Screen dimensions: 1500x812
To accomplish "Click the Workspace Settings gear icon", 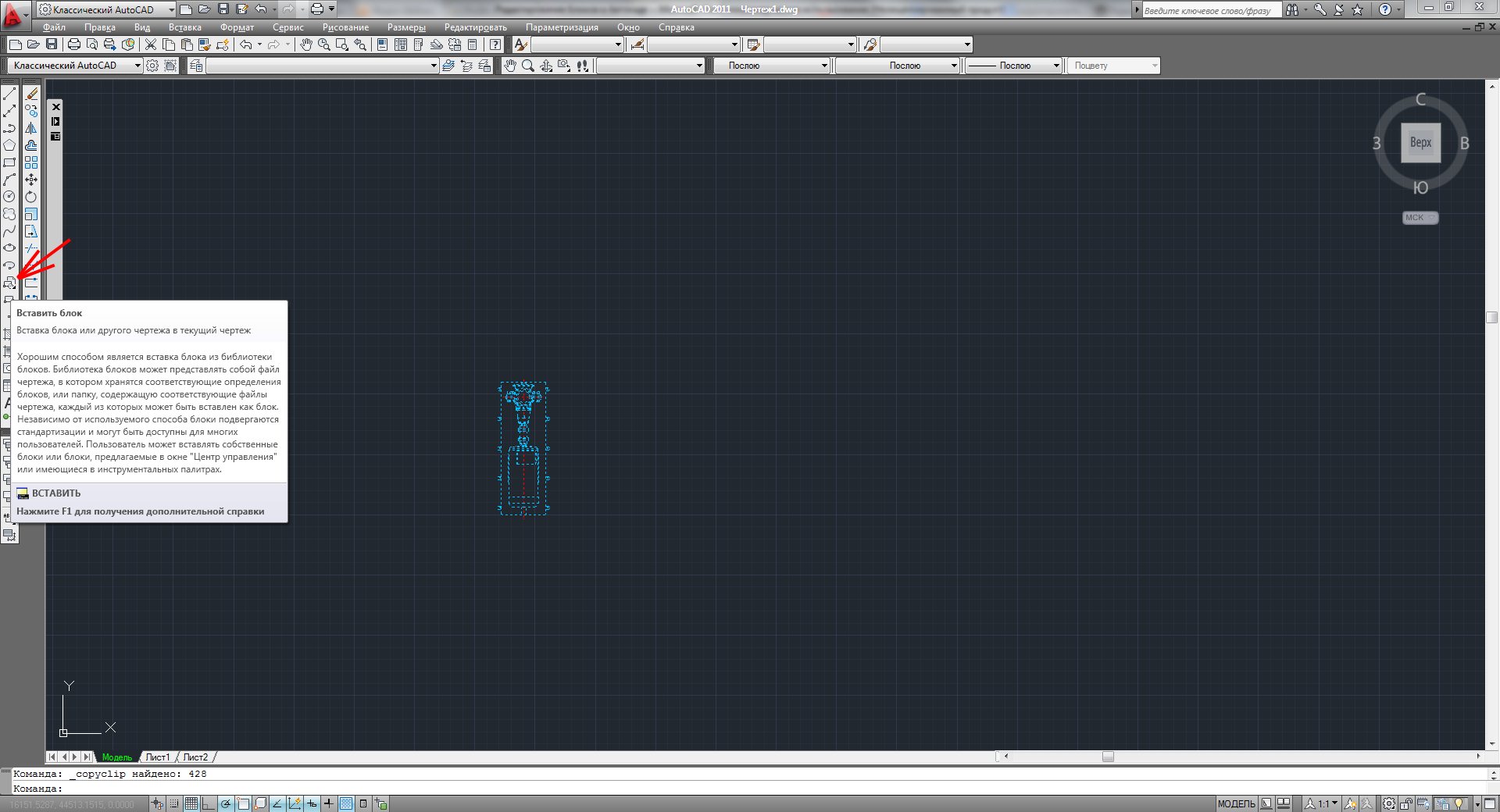I will [x=152, y=66].
